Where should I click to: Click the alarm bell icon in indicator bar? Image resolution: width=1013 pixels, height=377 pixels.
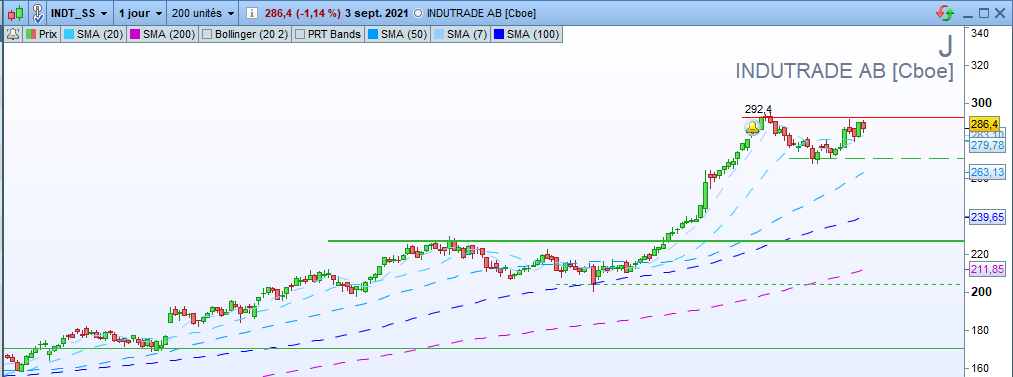pos(13,34)
